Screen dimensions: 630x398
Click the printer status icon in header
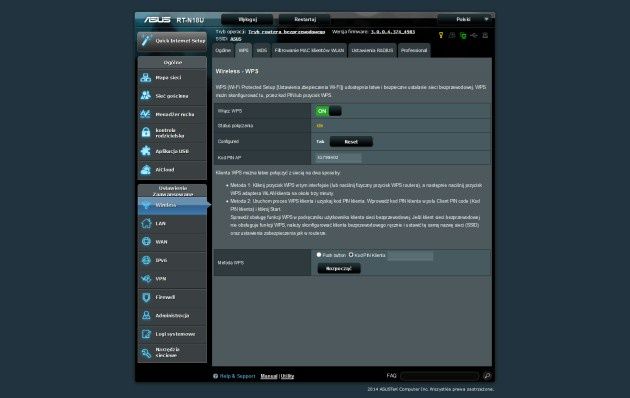[485, 35]
